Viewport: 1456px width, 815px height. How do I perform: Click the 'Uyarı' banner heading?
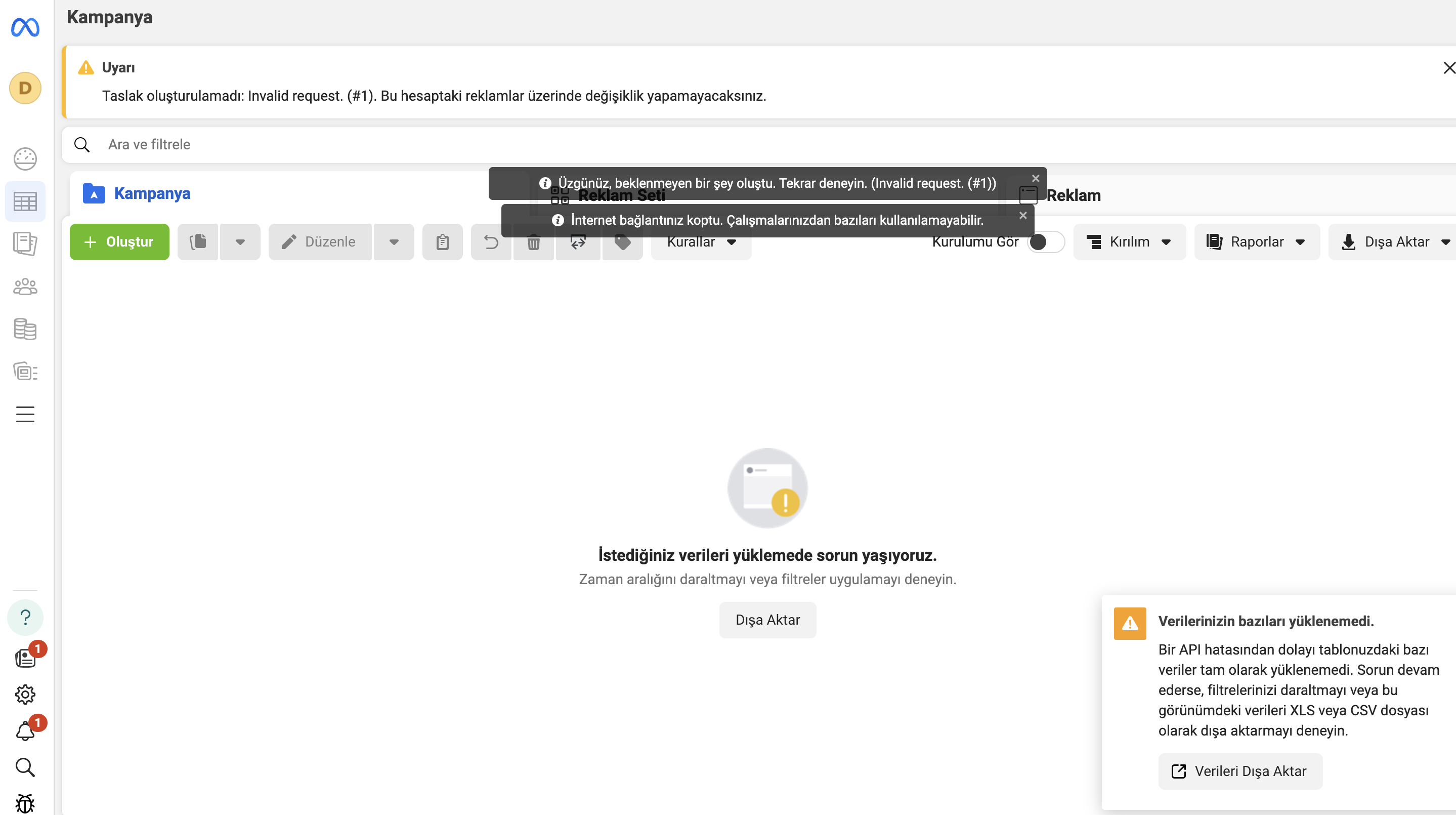pyautogui.click(x=119, y=68)
